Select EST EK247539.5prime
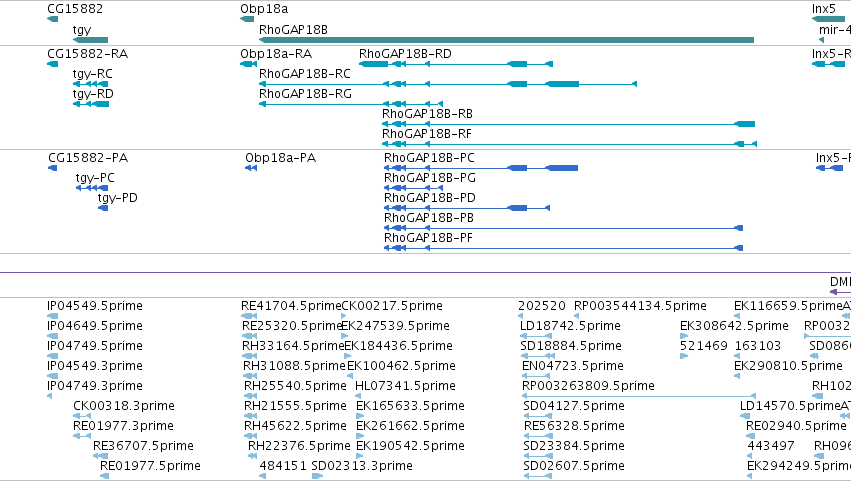This screenshot has height=481, width=851. [395, 326]
